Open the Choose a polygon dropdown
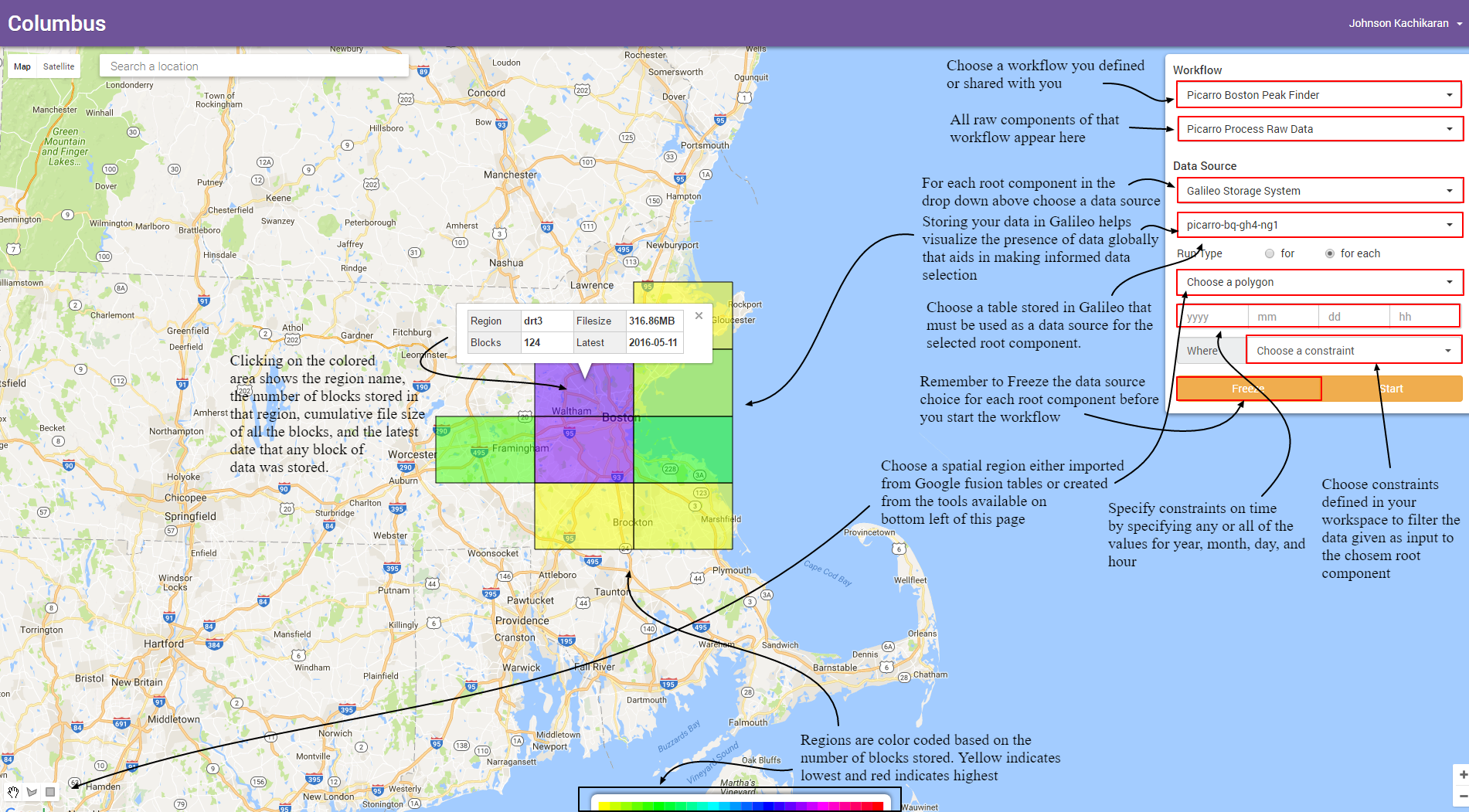This screenshot has width=1469, height=812. pyautogui.click(x=1319, y=282)
